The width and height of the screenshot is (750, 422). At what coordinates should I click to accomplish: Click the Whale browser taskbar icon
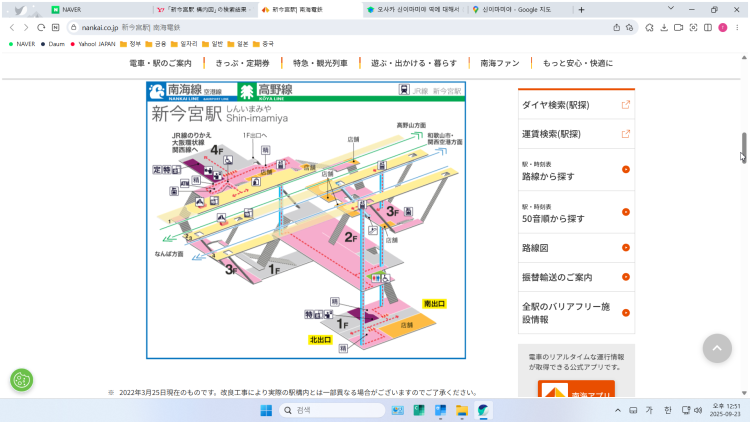483,410
